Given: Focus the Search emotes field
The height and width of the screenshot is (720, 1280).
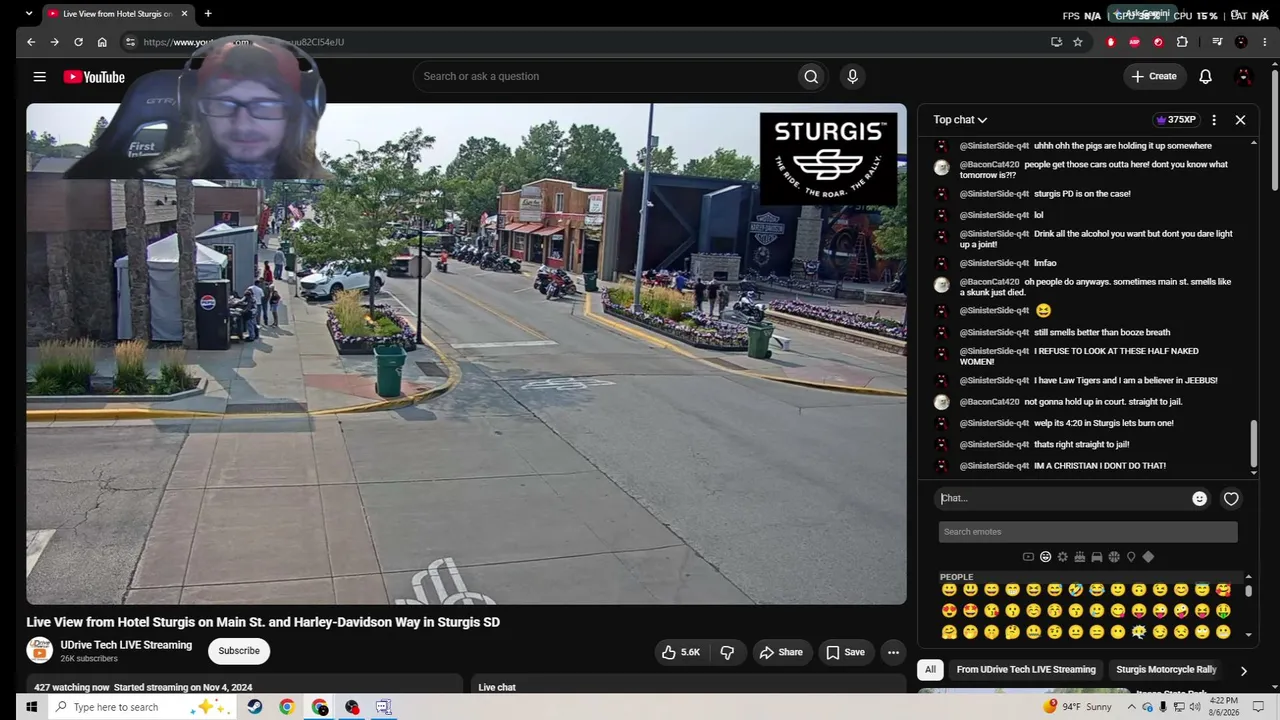Looking at the screenshot, I should pos(1088,532).
